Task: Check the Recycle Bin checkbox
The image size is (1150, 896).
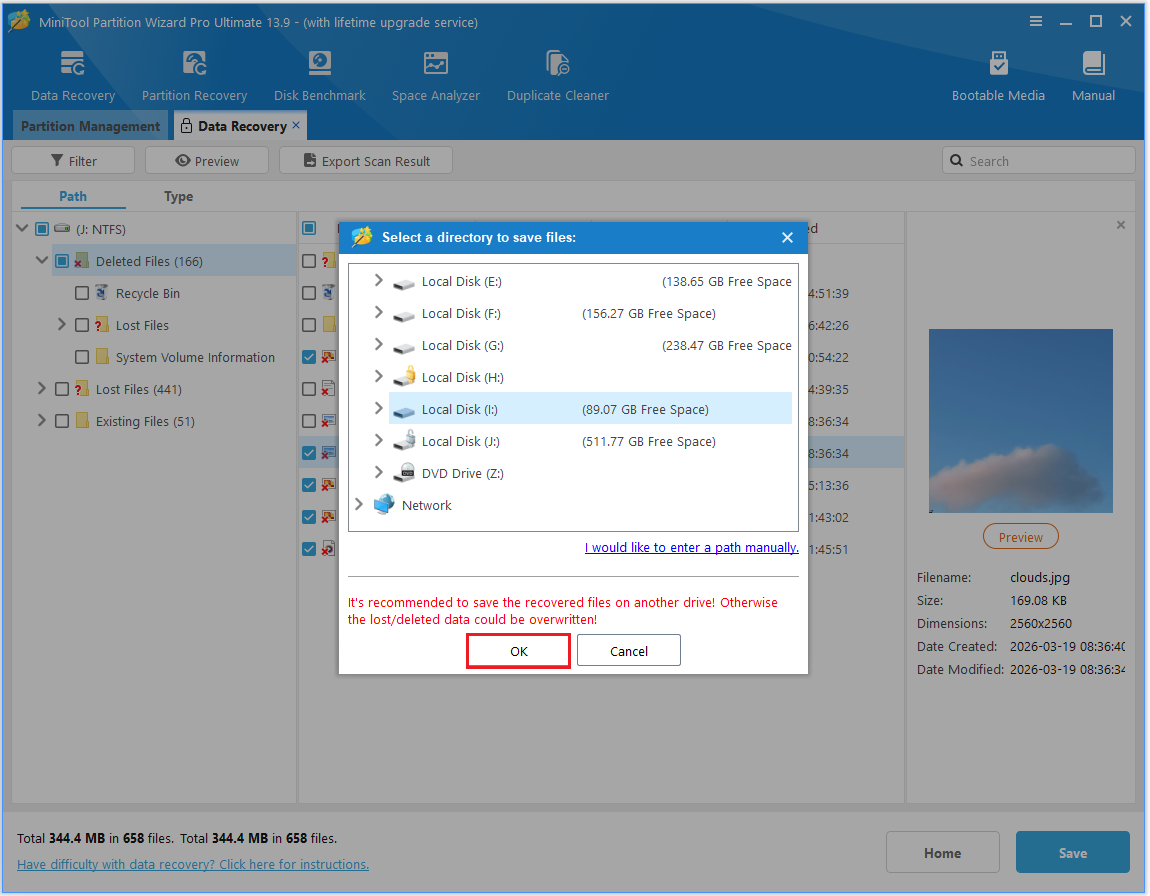Action: click(x=82, y=293)
